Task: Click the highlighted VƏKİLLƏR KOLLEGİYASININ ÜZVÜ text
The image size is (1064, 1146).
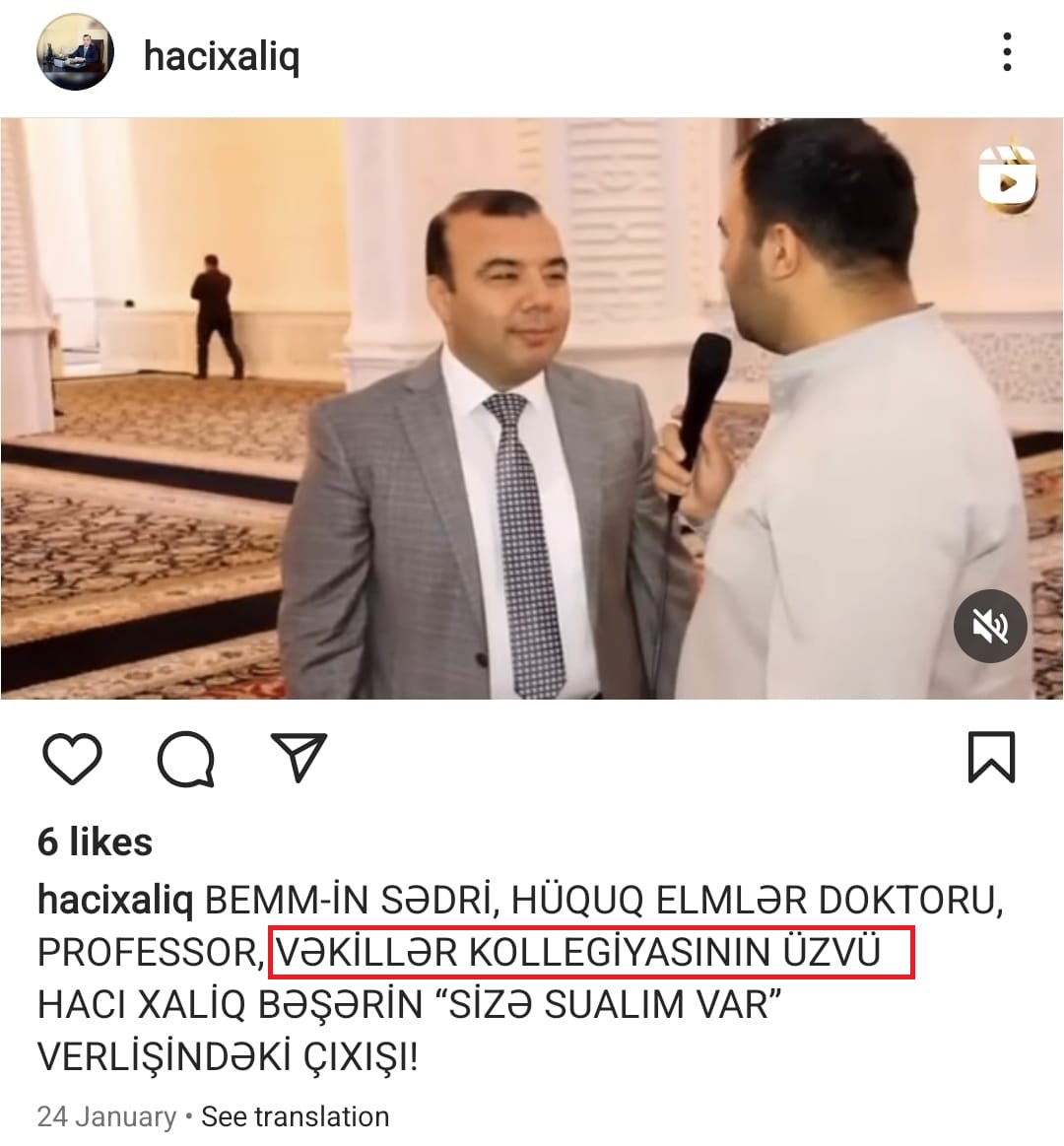Action: click(578, 952)
